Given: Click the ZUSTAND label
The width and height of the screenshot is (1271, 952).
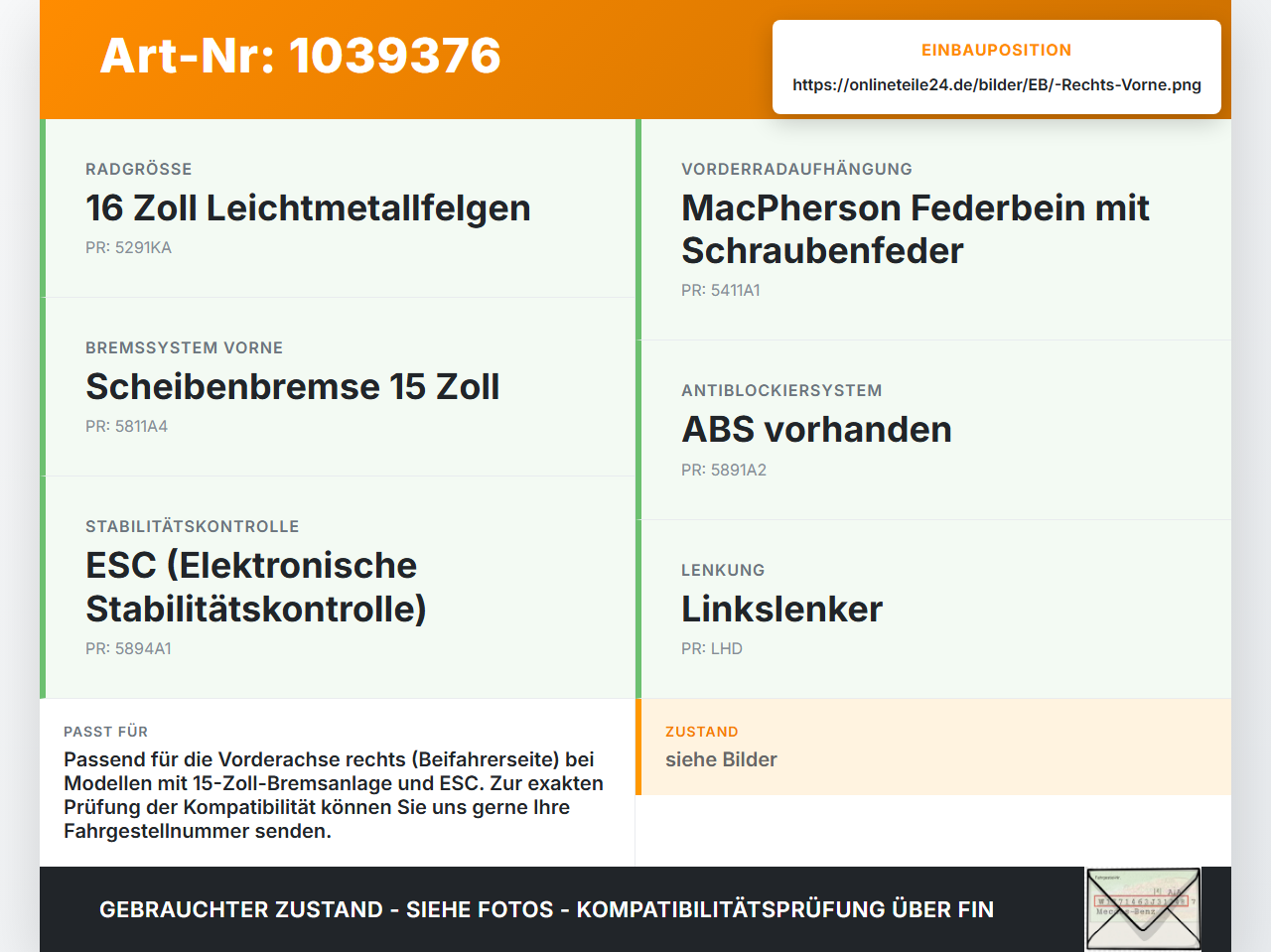Looking at the screenshot, I should tap(702, 732).
